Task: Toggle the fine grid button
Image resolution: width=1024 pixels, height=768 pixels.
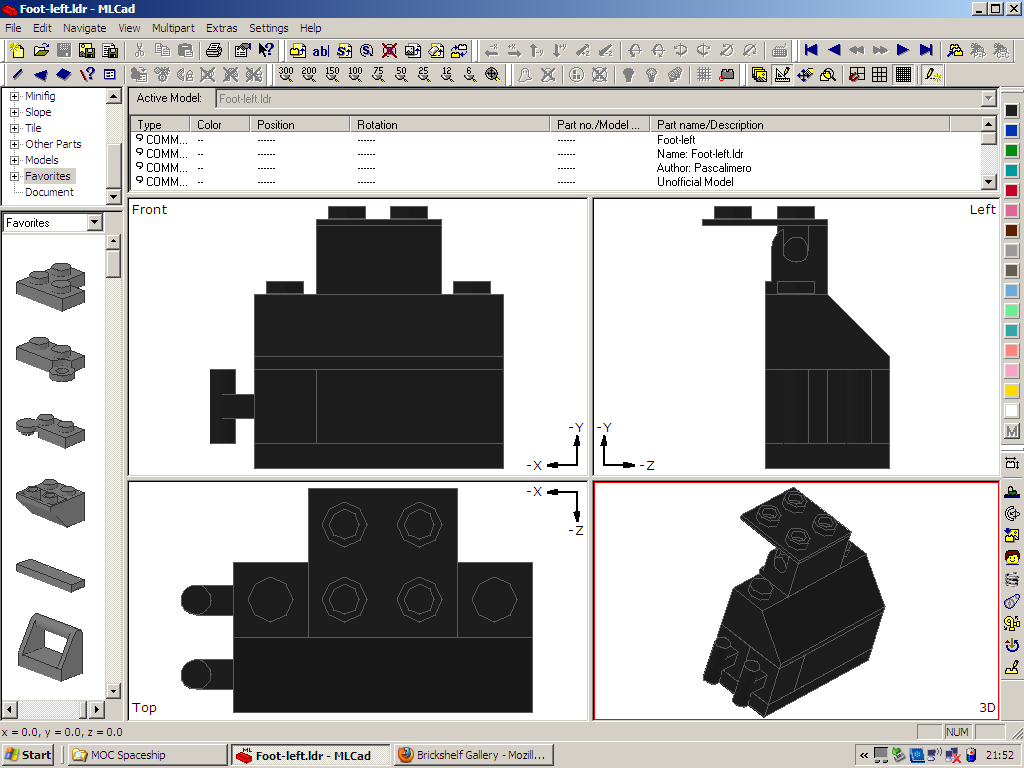Action: [903, 74]
